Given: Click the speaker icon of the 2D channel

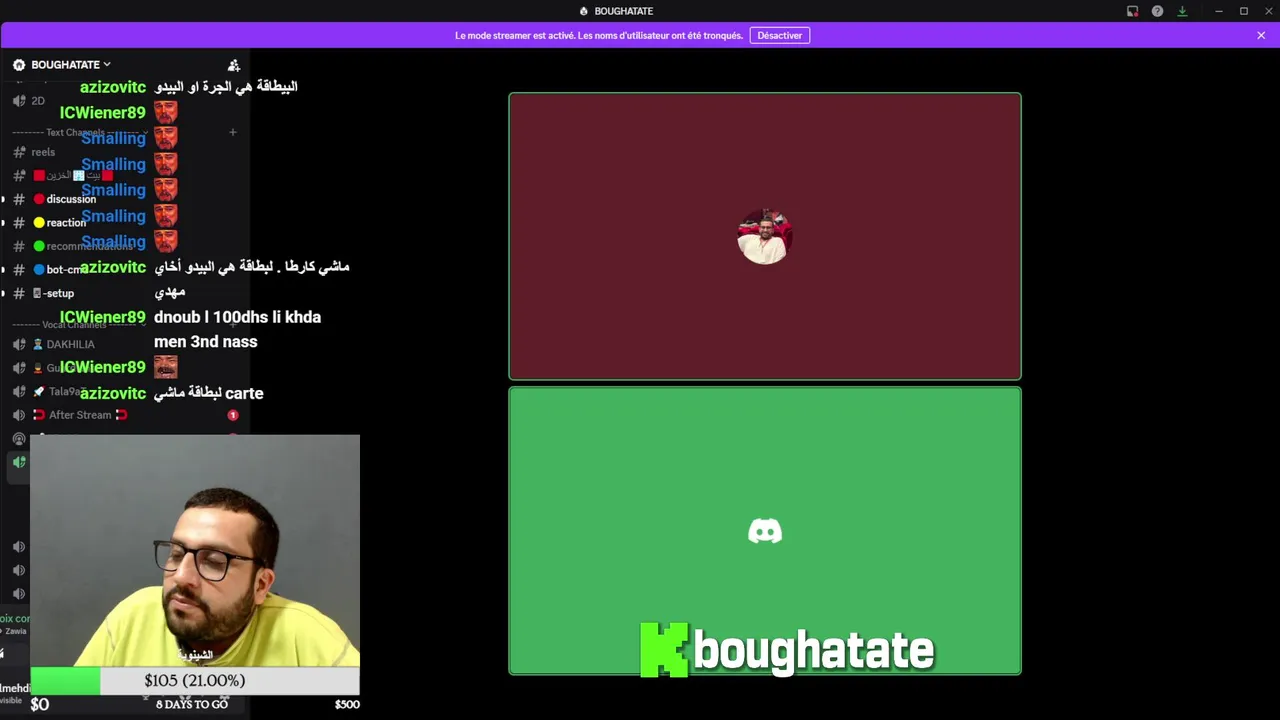Looking at the screenshot, I should [19, 101].
